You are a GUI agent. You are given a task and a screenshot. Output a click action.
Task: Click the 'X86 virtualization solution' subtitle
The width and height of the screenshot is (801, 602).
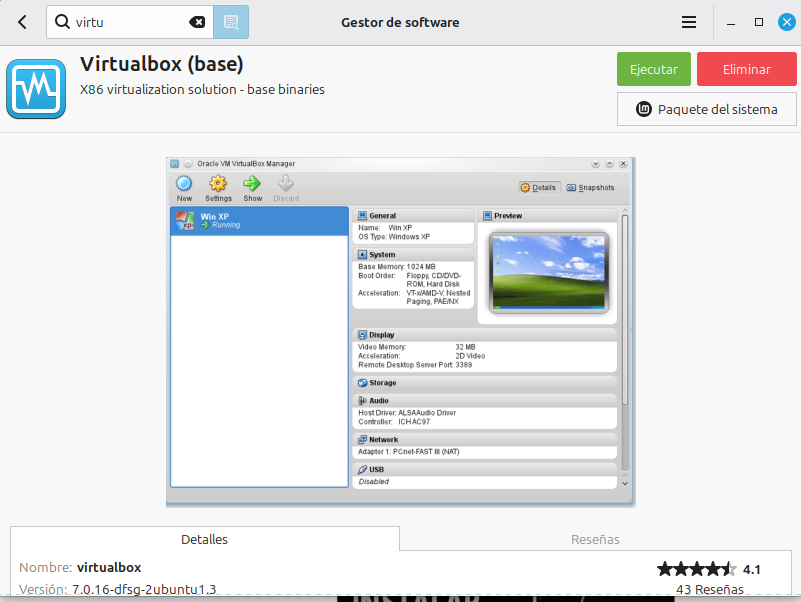coord(202,89)
